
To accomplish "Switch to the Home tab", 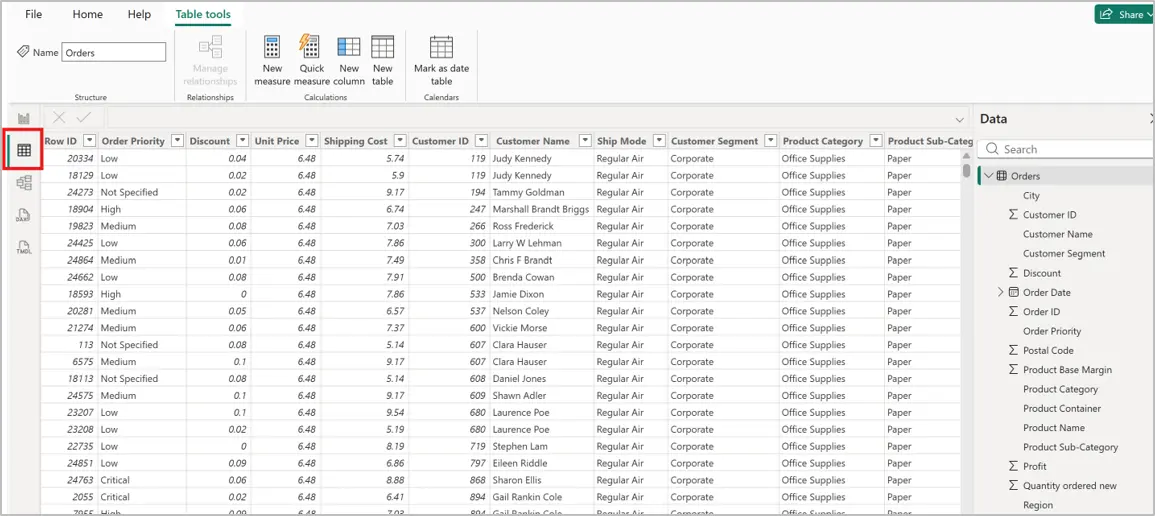I will click(x=88, y=14).
